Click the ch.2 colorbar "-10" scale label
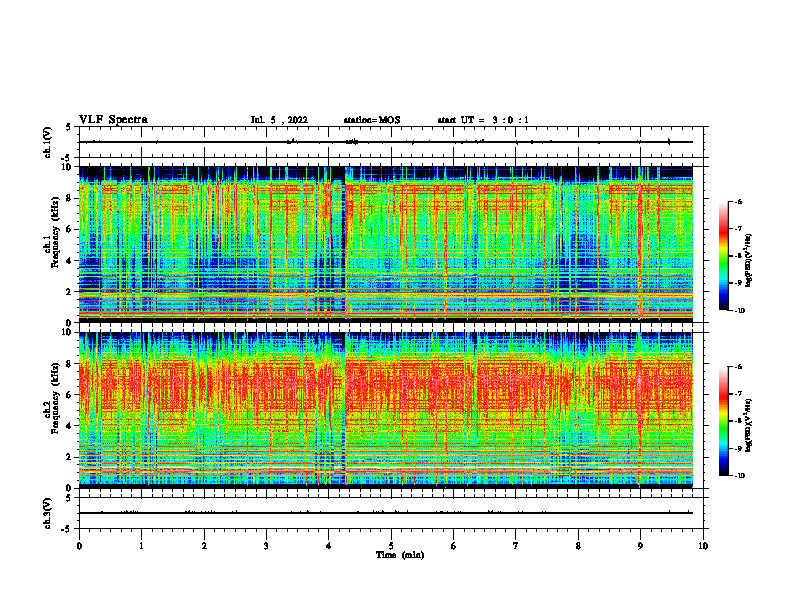Screen dimensions: 792x612 pyautogui.click(x=739, y=476)
